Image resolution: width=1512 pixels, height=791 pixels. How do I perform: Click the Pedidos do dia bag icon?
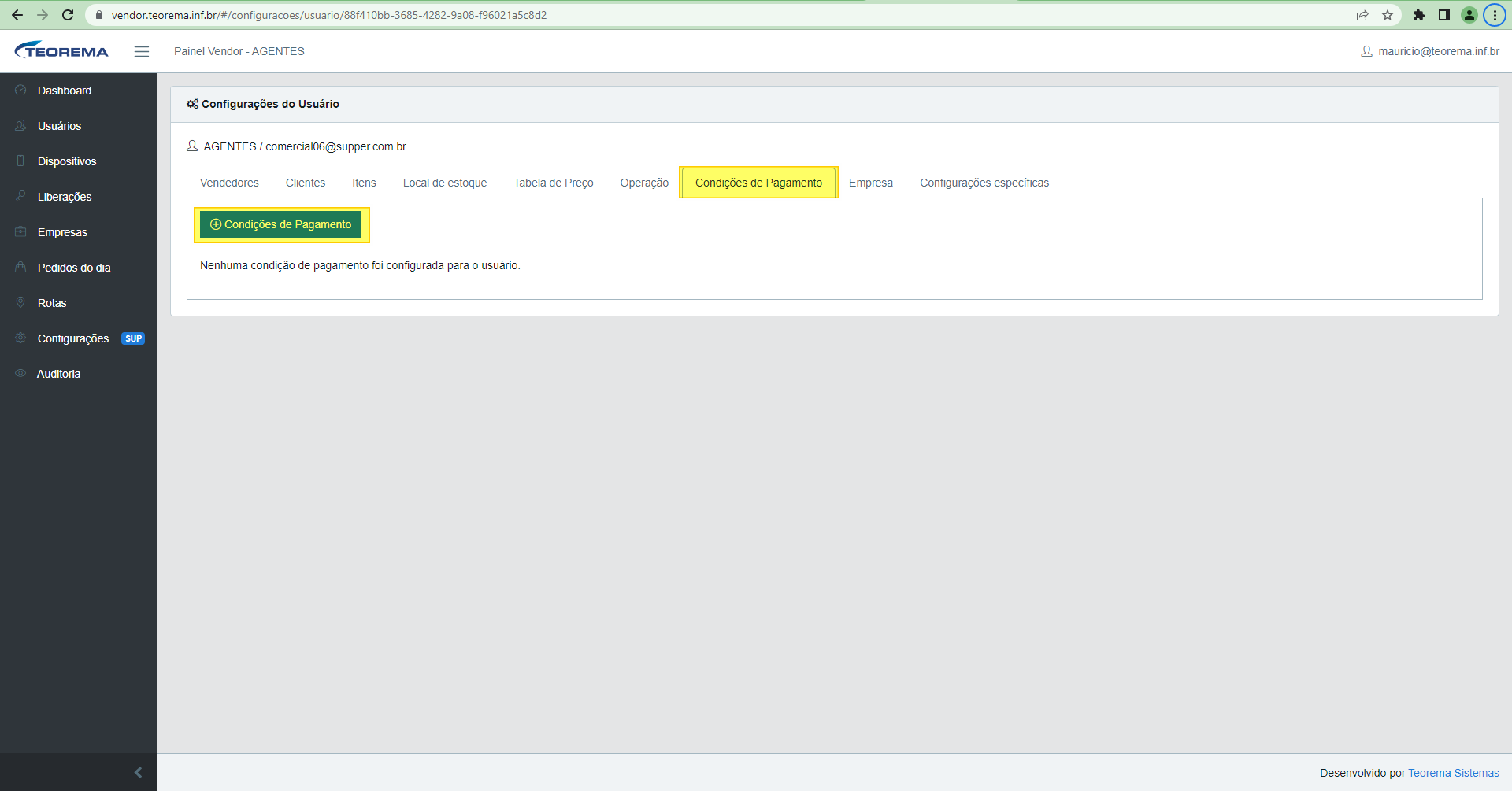(20, 268)
